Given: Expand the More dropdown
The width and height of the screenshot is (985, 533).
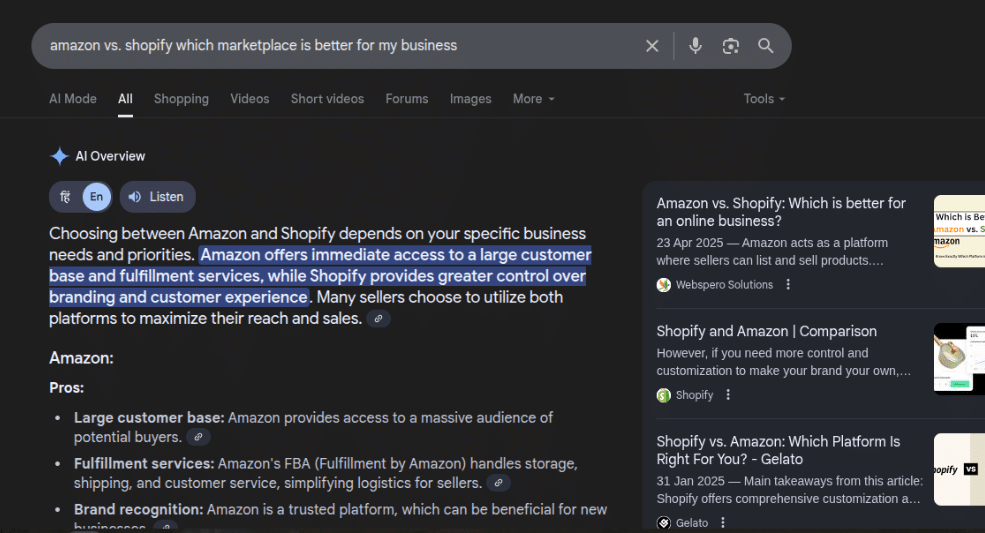Looking at the screenshot, I should pos(533,99).
